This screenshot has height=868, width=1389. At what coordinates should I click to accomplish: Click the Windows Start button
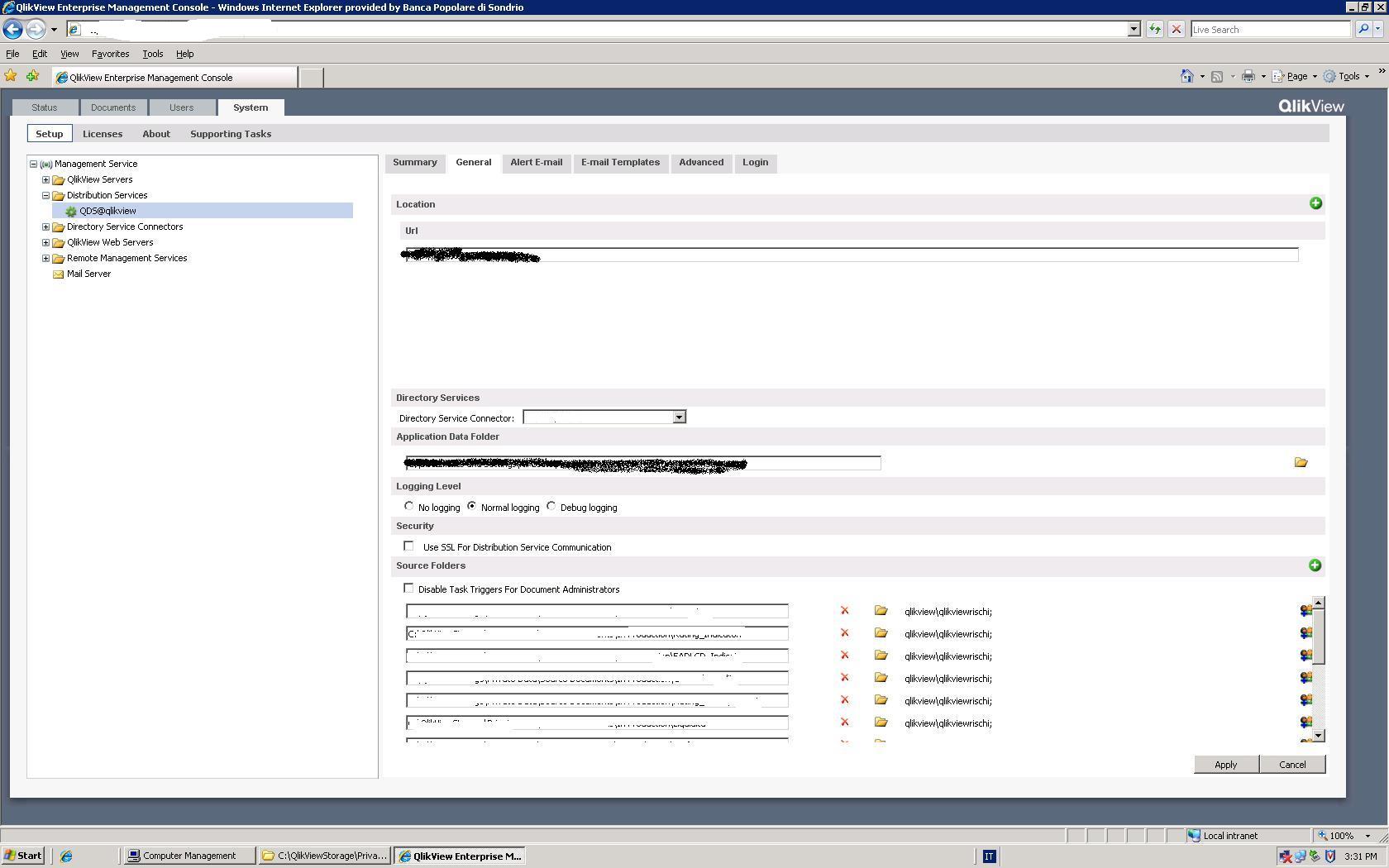(23, 856)
